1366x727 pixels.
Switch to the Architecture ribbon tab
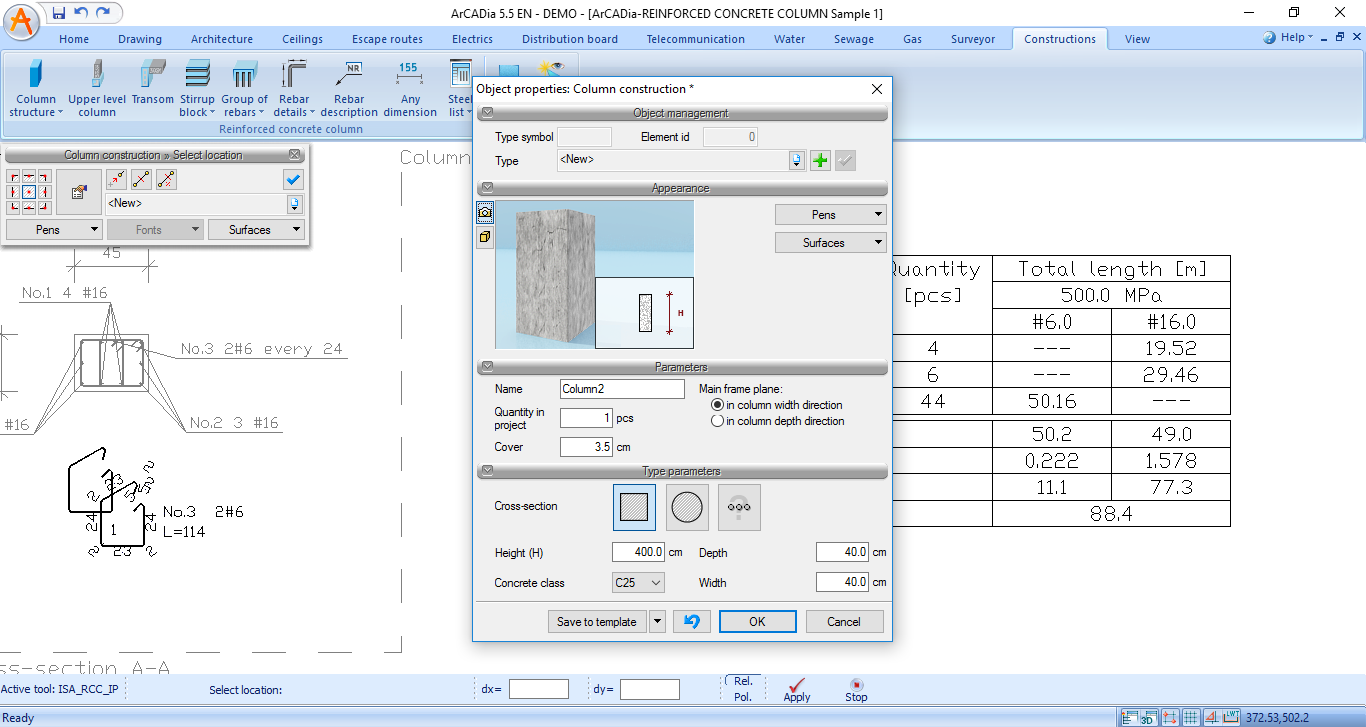(x=221, y=39)
